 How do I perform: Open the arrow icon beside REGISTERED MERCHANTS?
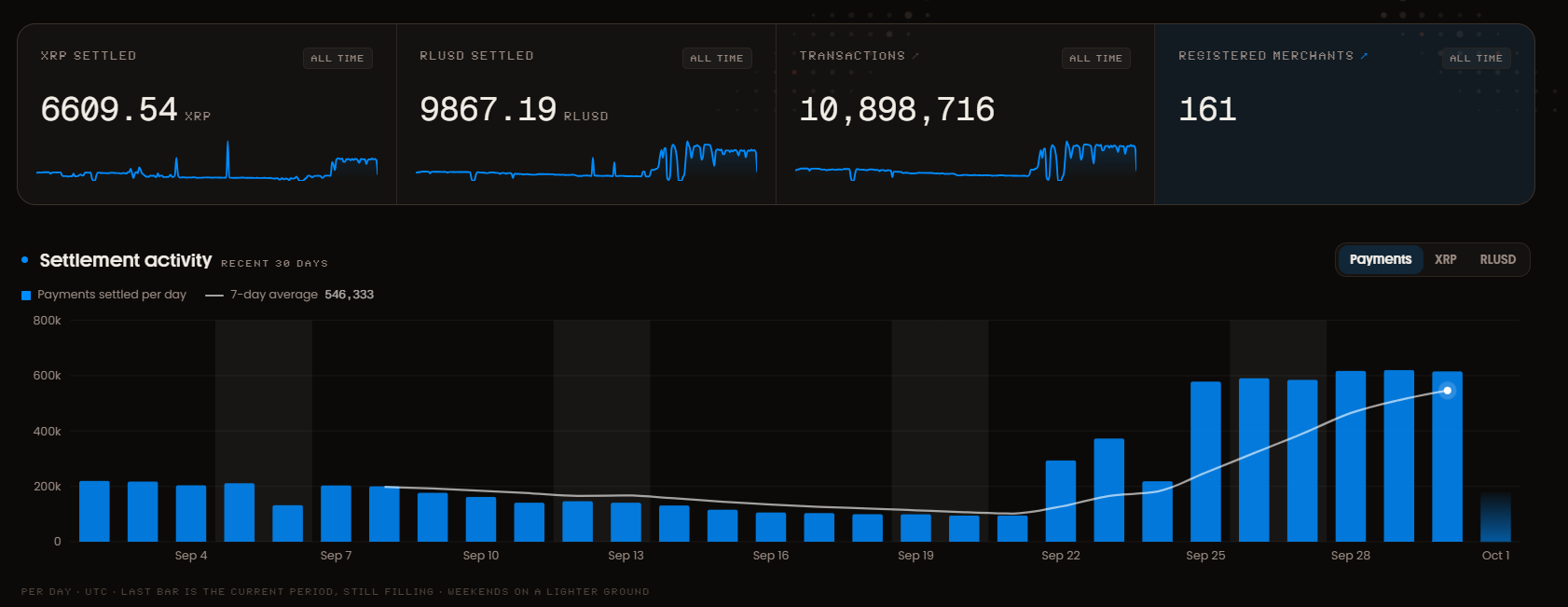[x=1364, y=56]
